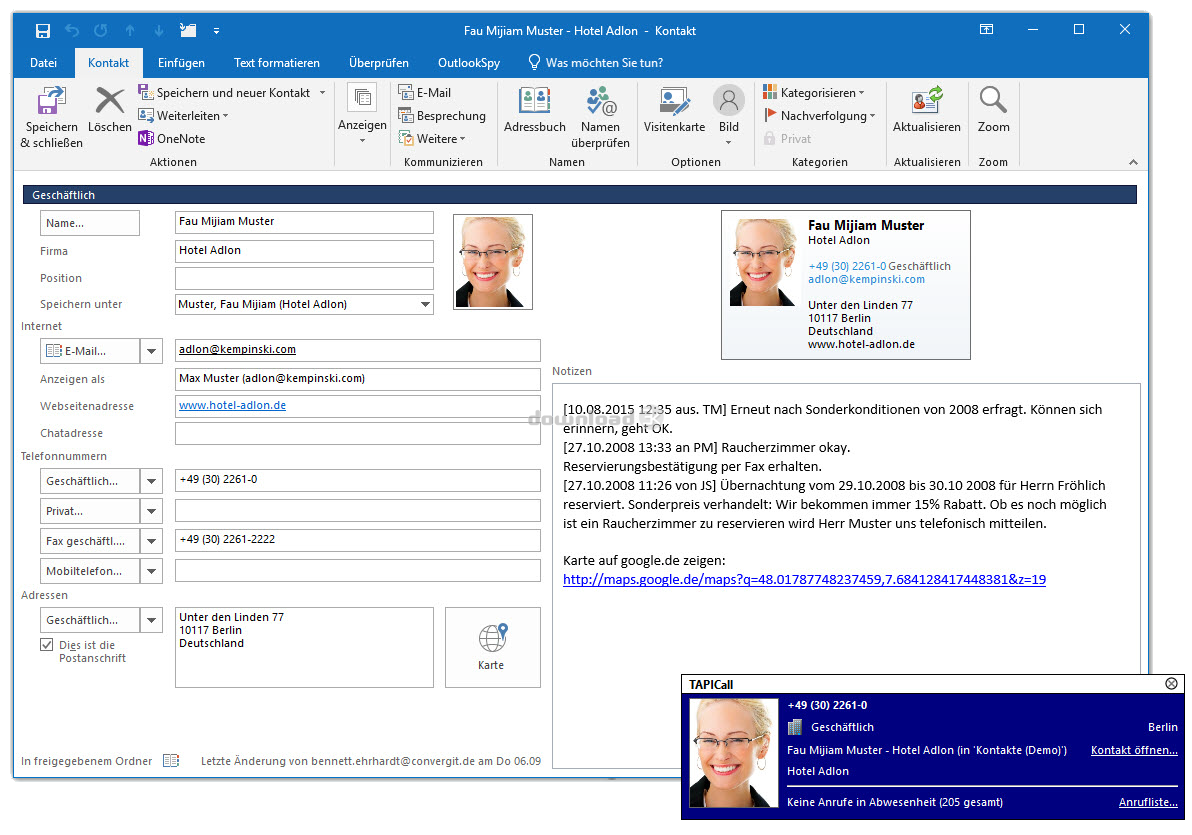
Task: Click the Save icon in the quick access toolbar
Action: (x=43, y=31)
